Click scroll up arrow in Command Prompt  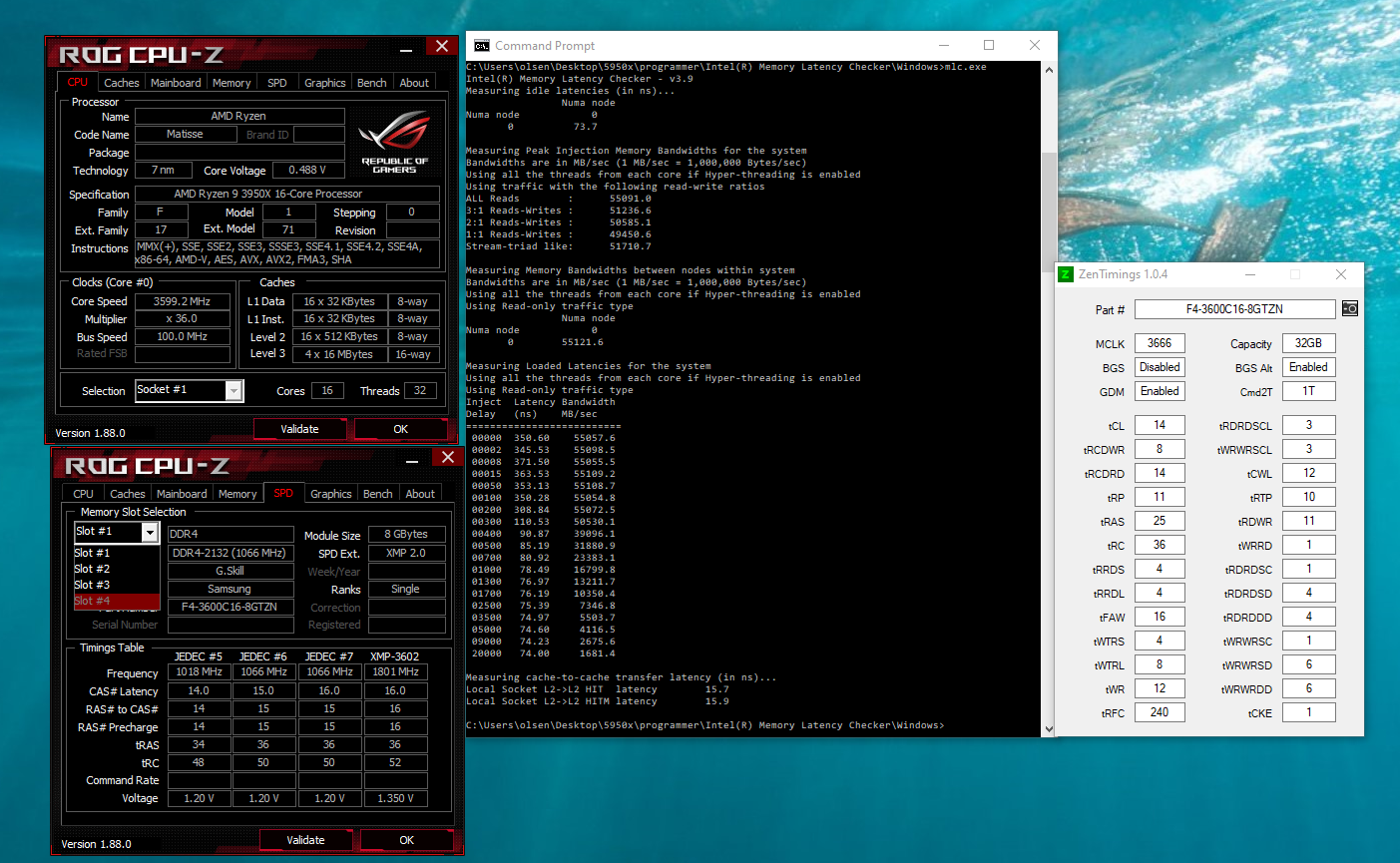click(x=1049, y=70)
